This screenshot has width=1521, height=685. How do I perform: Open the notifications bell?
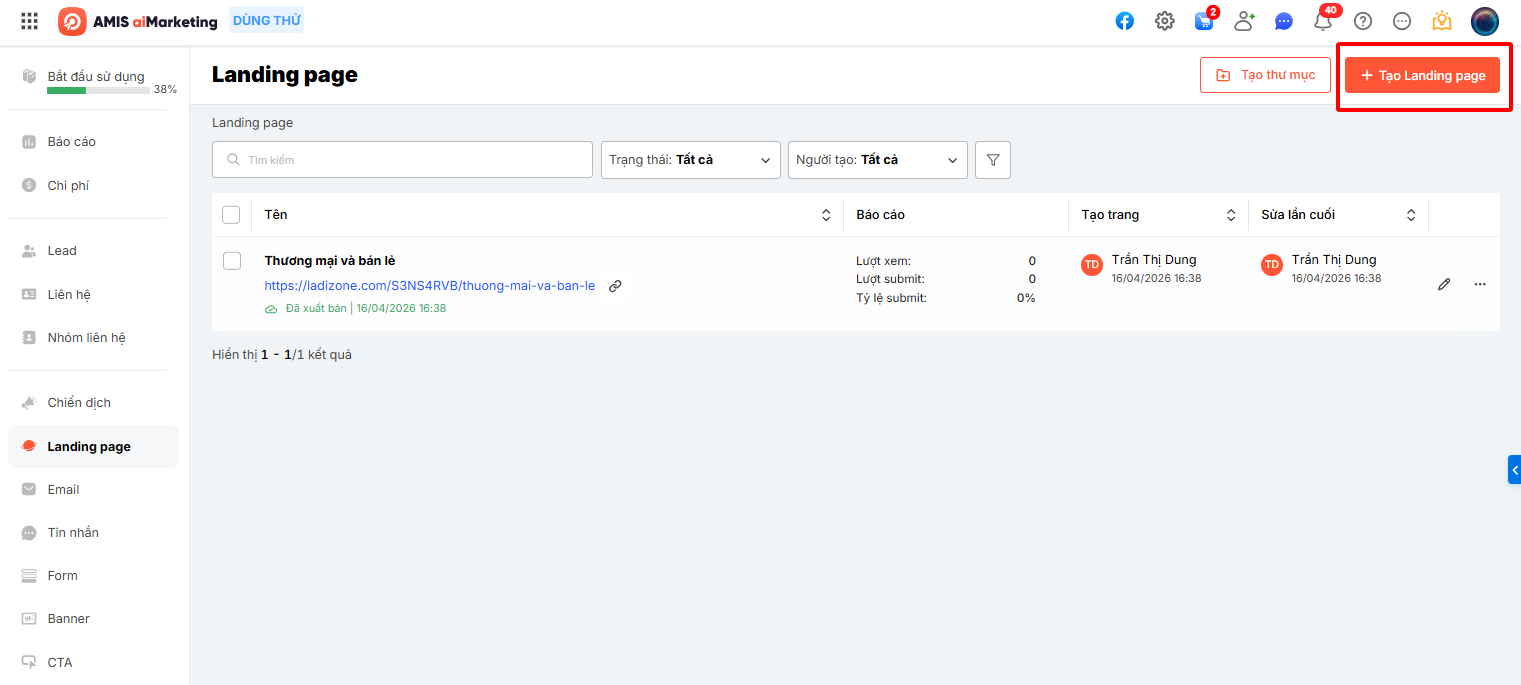[x=1323, y=21]
